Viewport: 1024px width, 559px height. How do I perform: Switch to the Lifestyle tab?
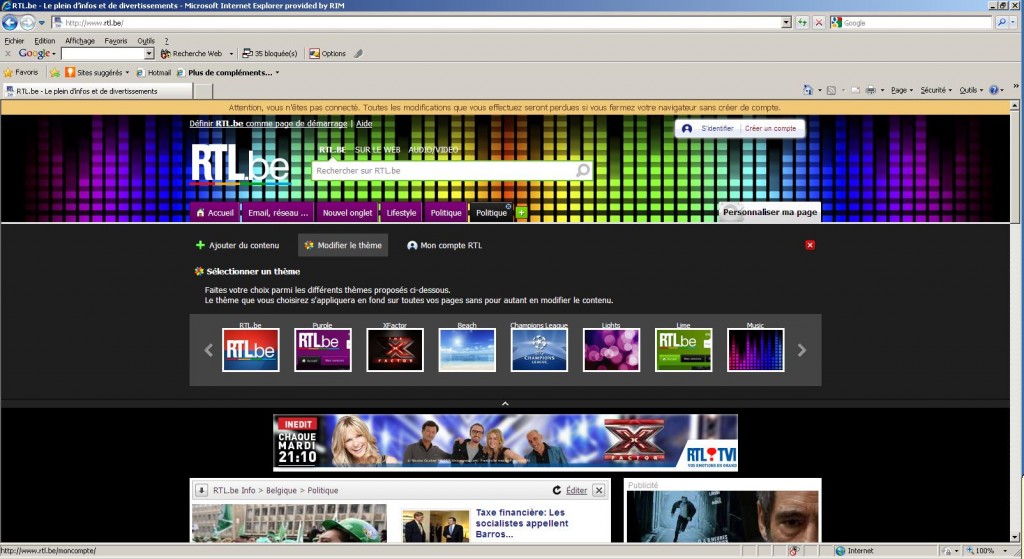coord(401,212)
